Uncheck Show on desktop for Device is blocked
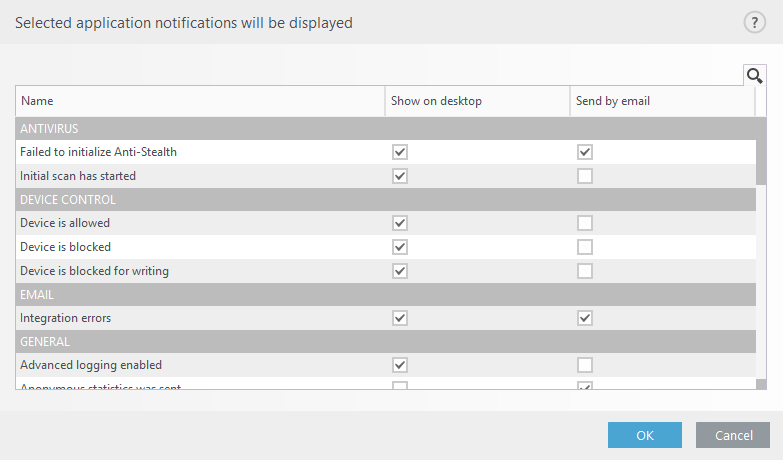 click(x=400, y=247)
